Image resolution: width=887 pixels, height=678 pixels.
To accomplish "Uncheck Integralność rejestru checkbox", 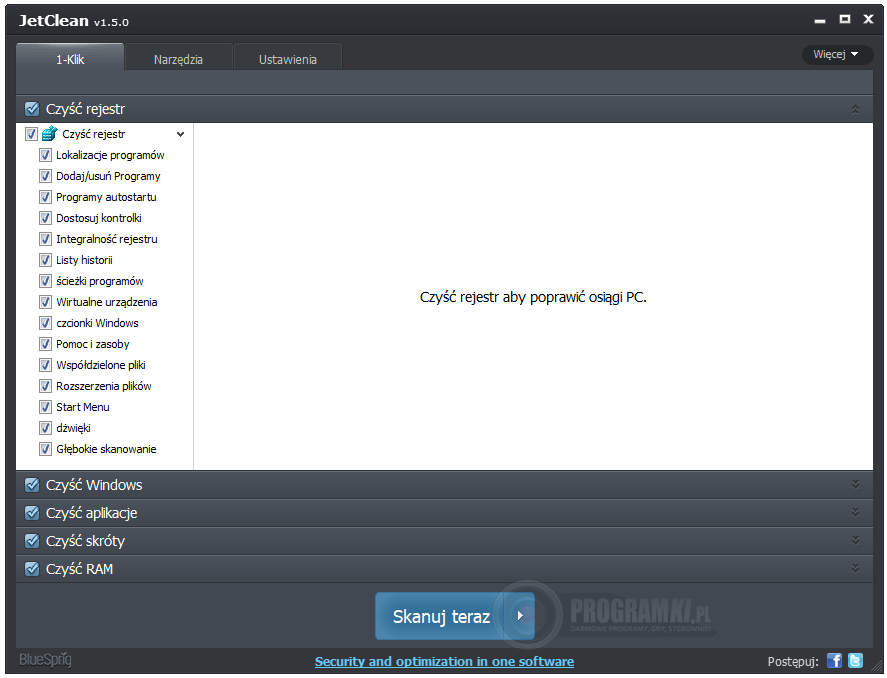I will click(x=45, y=239).
